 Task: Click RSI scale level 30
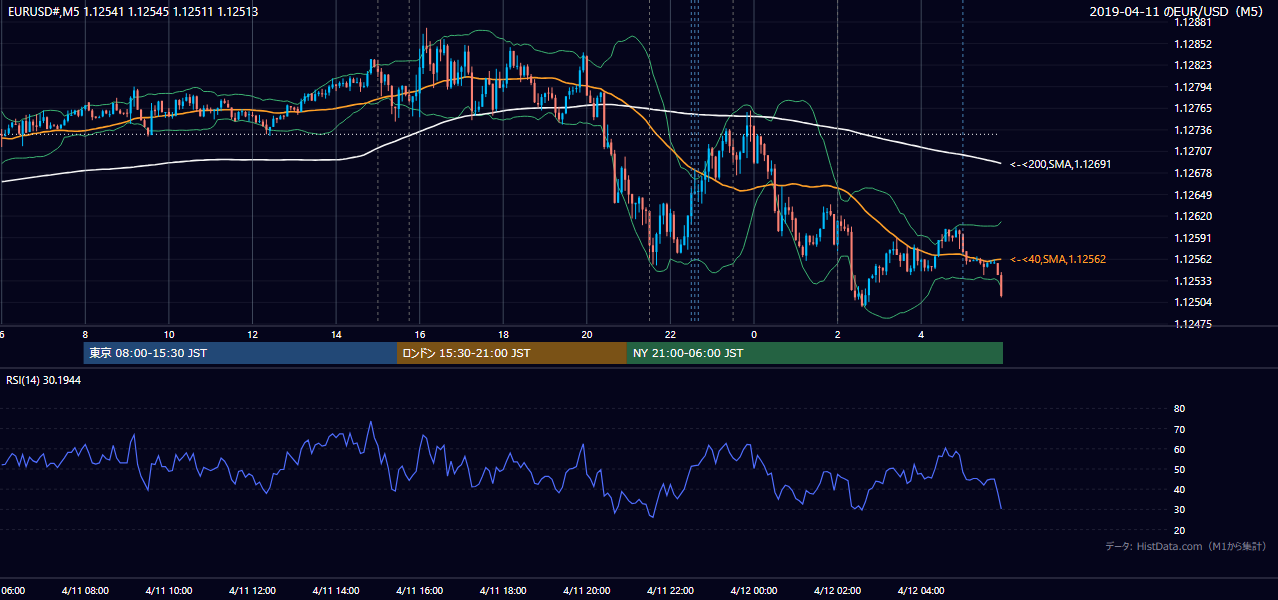(x=1179, y=509)
